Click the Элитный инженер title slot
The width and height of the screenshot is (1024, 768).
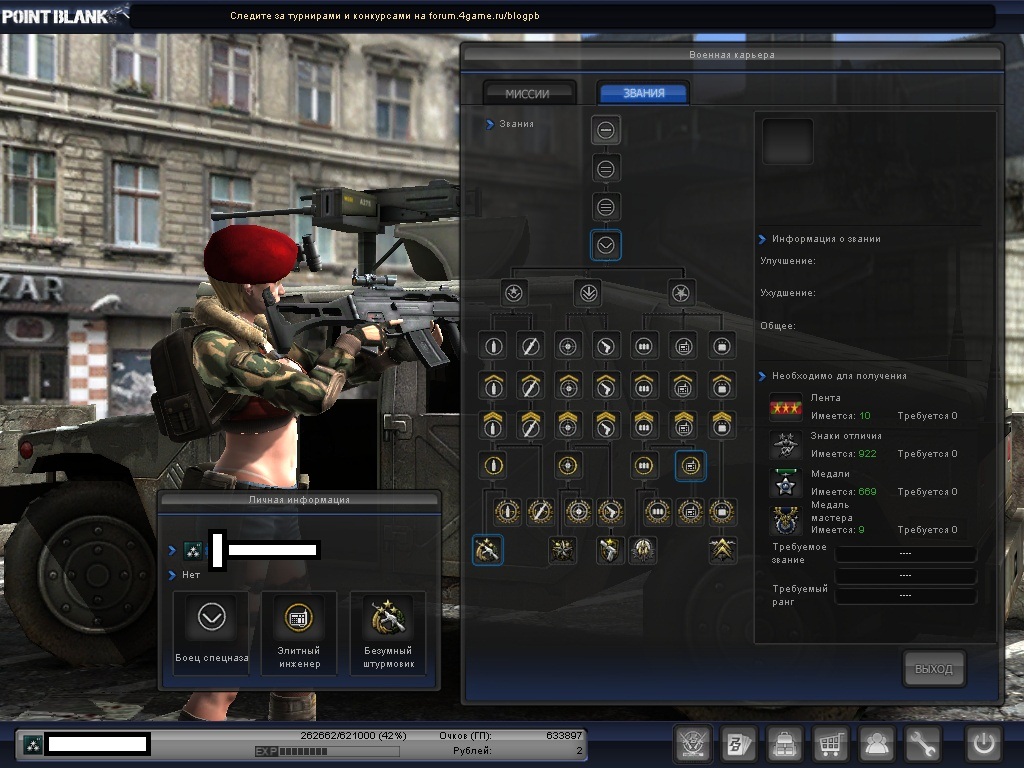(x=299, y=632)
